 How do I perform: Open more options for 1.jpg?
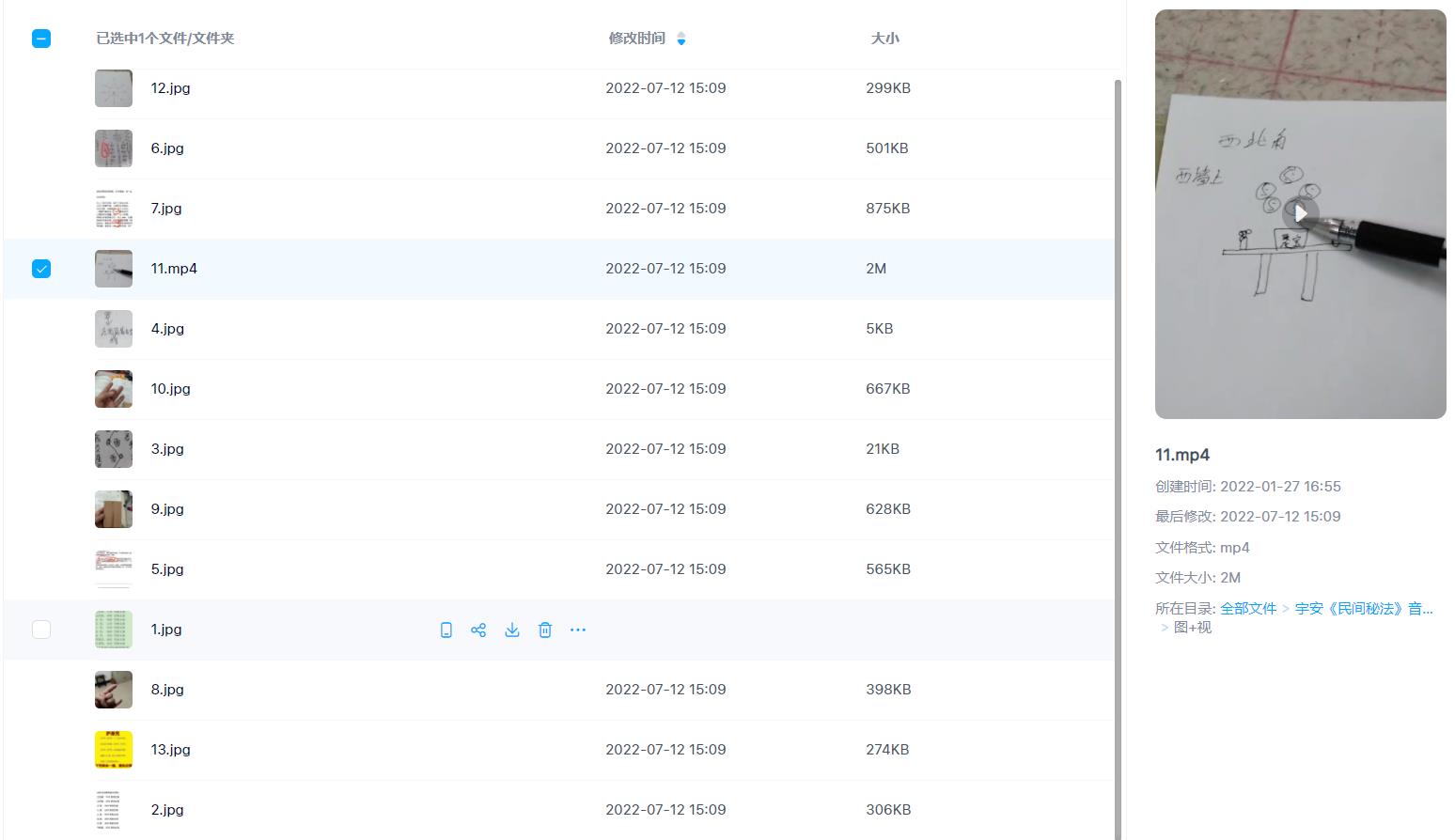tap(578, 630)
